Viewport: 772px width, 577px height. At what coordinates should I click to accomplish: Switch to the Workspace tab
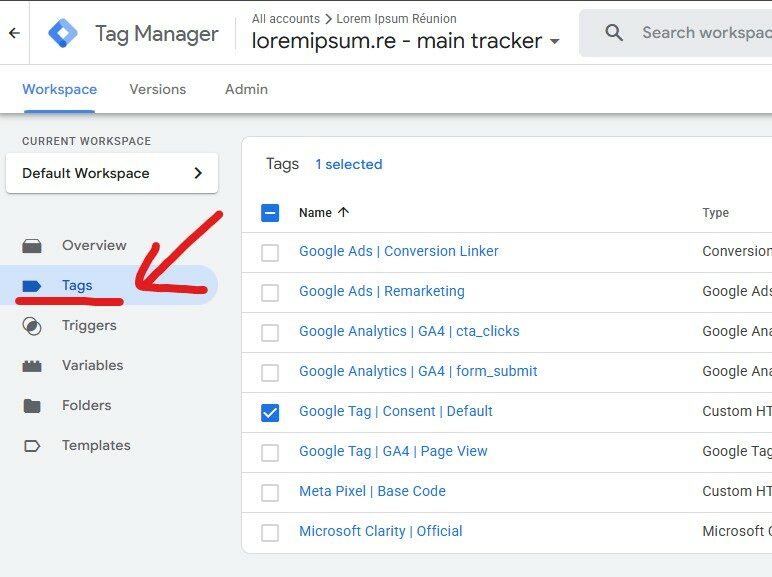(60, 89)
